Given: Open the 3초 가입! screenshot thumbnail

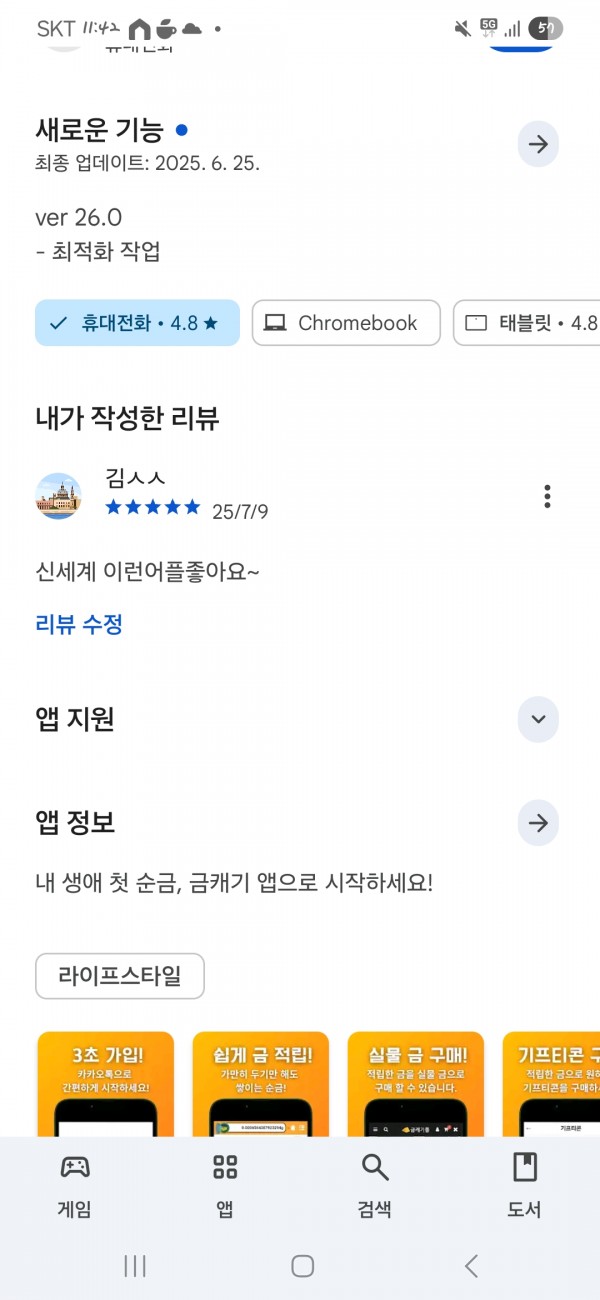Looking at the screenshot, I should (106, 1084).
